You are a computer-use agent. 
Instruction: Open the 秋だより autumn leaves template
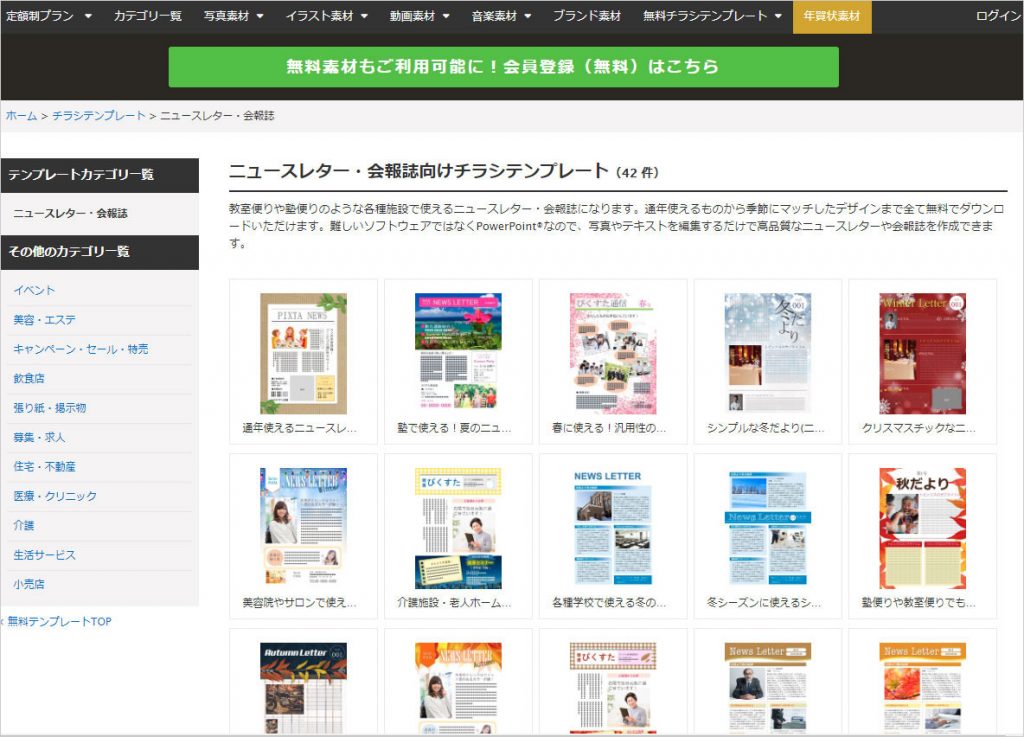point(922,528)
